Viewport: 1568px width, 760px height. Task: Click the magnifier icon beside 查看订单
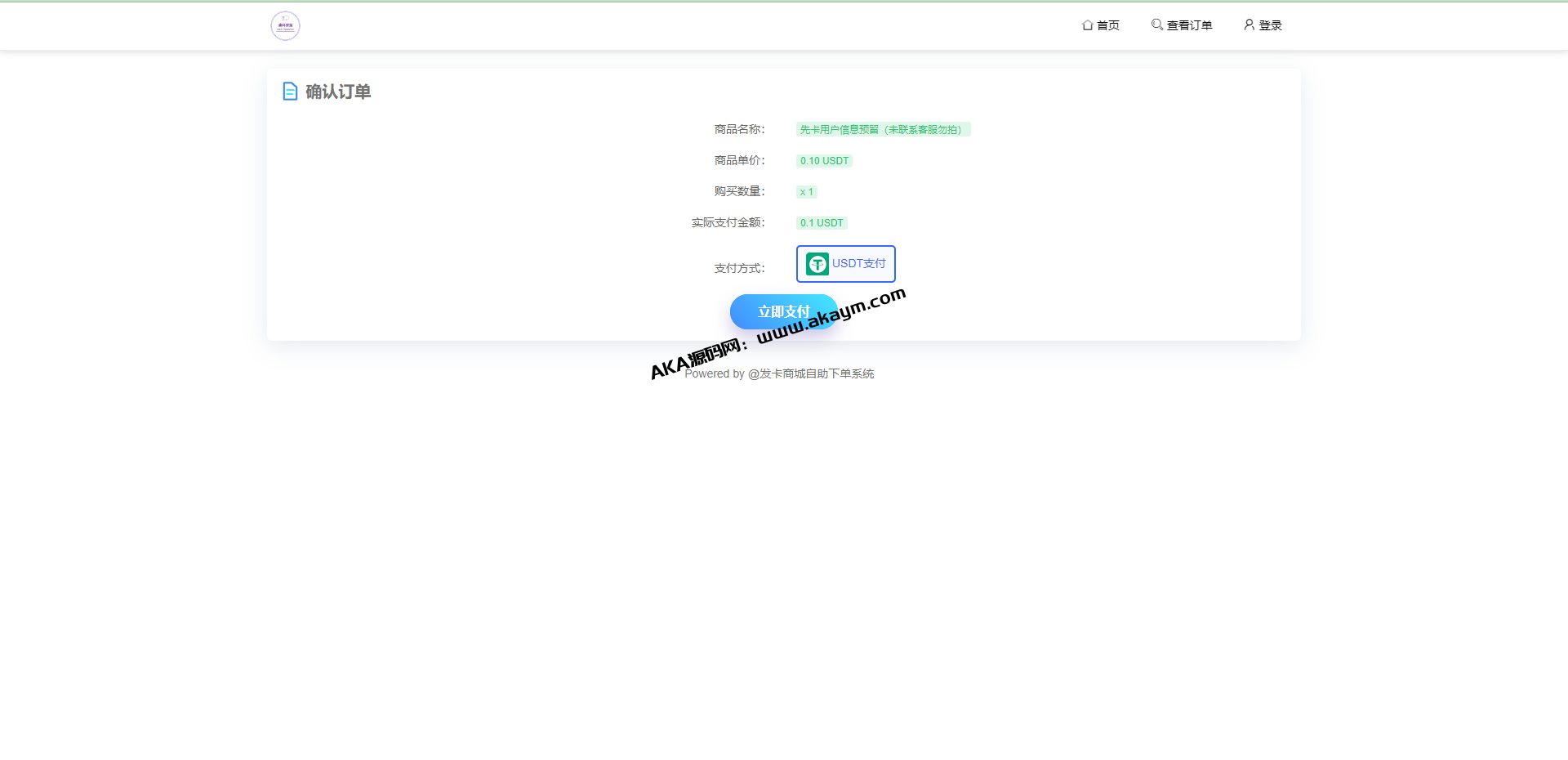coord(1156,25)
